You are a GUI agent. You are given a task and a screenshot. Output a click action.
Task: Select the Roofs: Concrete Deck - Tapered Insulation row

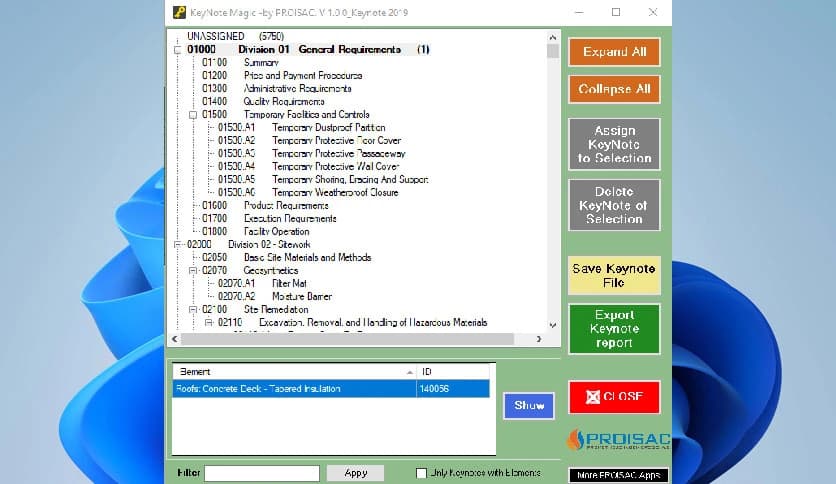tap(331, 389)
